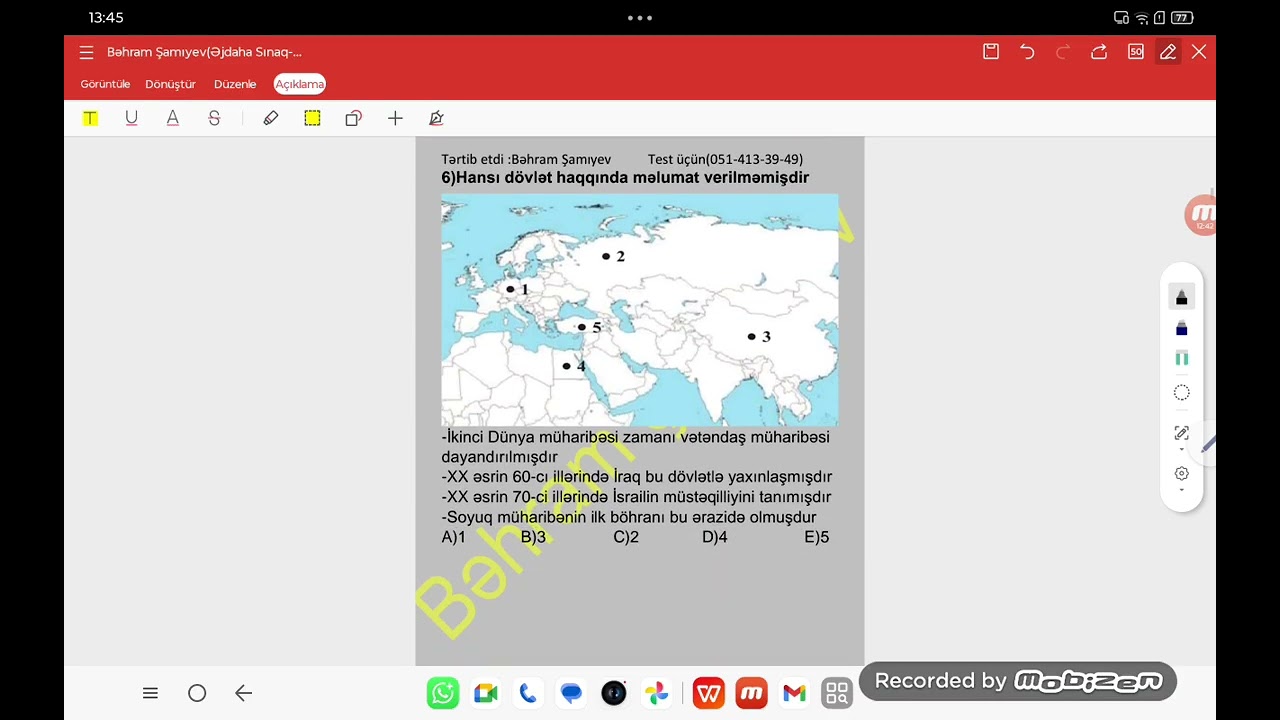1280x720 pixels.
Task: Open Google Photos from the taskbar
Action: 656,693
